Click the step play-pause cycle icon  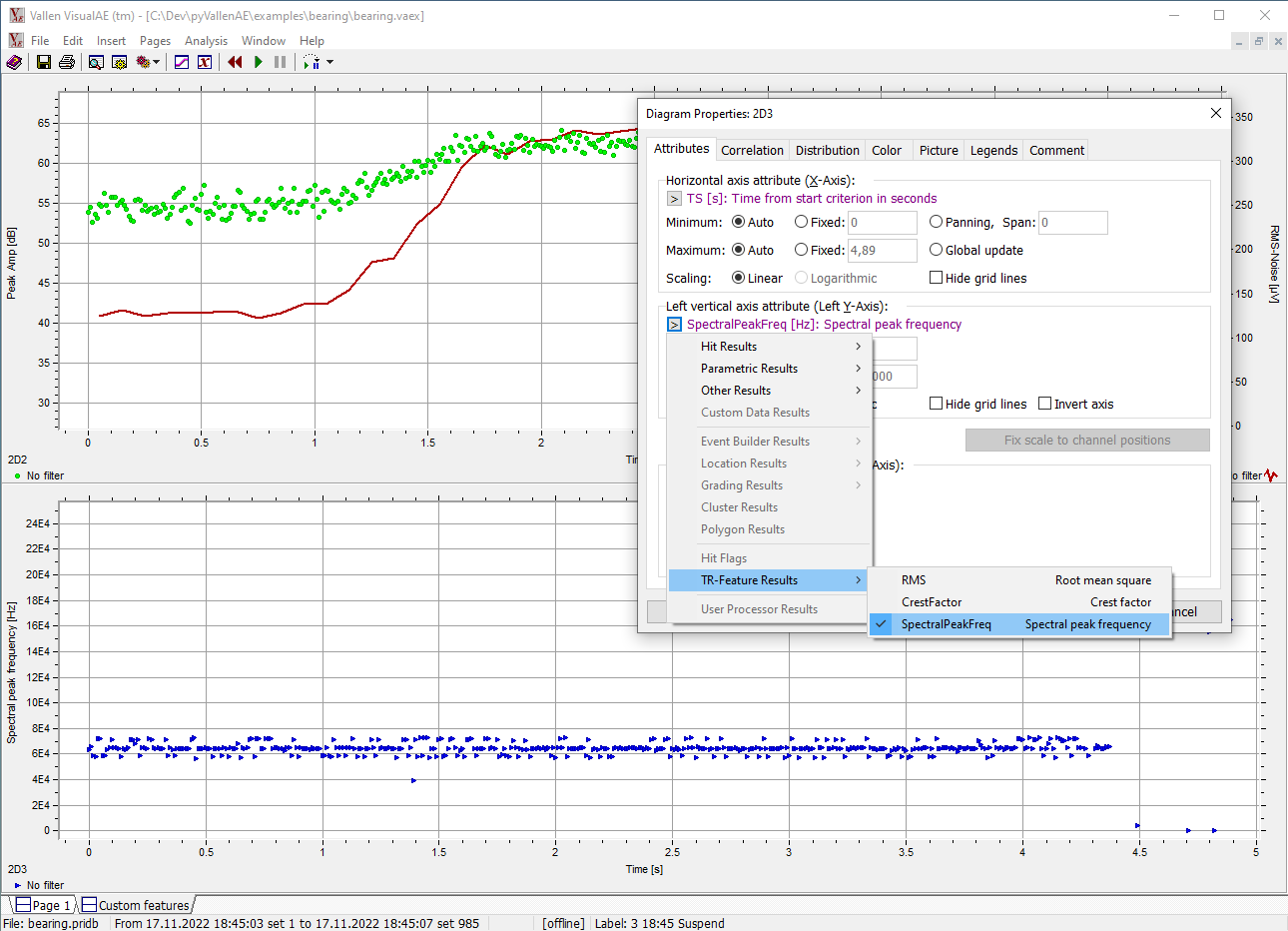click(312, 62)
